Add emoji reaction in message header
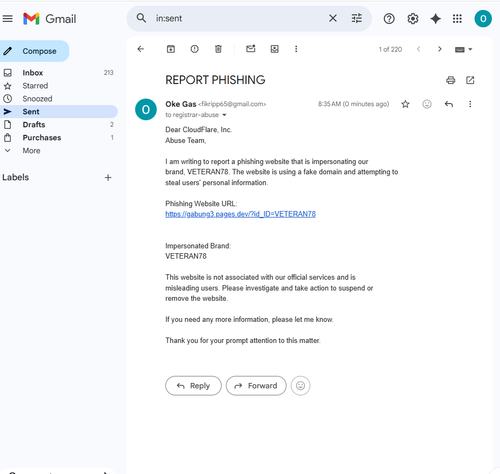Screen dimensions: 500x474 [x=427, y=104]
